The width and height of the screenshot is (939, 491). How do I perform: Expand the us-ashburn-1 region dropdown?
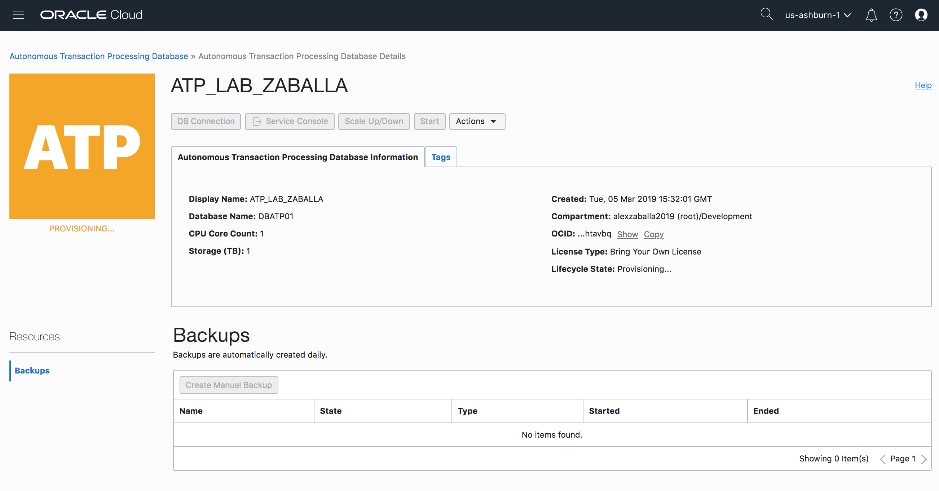[x=818, y=15]
